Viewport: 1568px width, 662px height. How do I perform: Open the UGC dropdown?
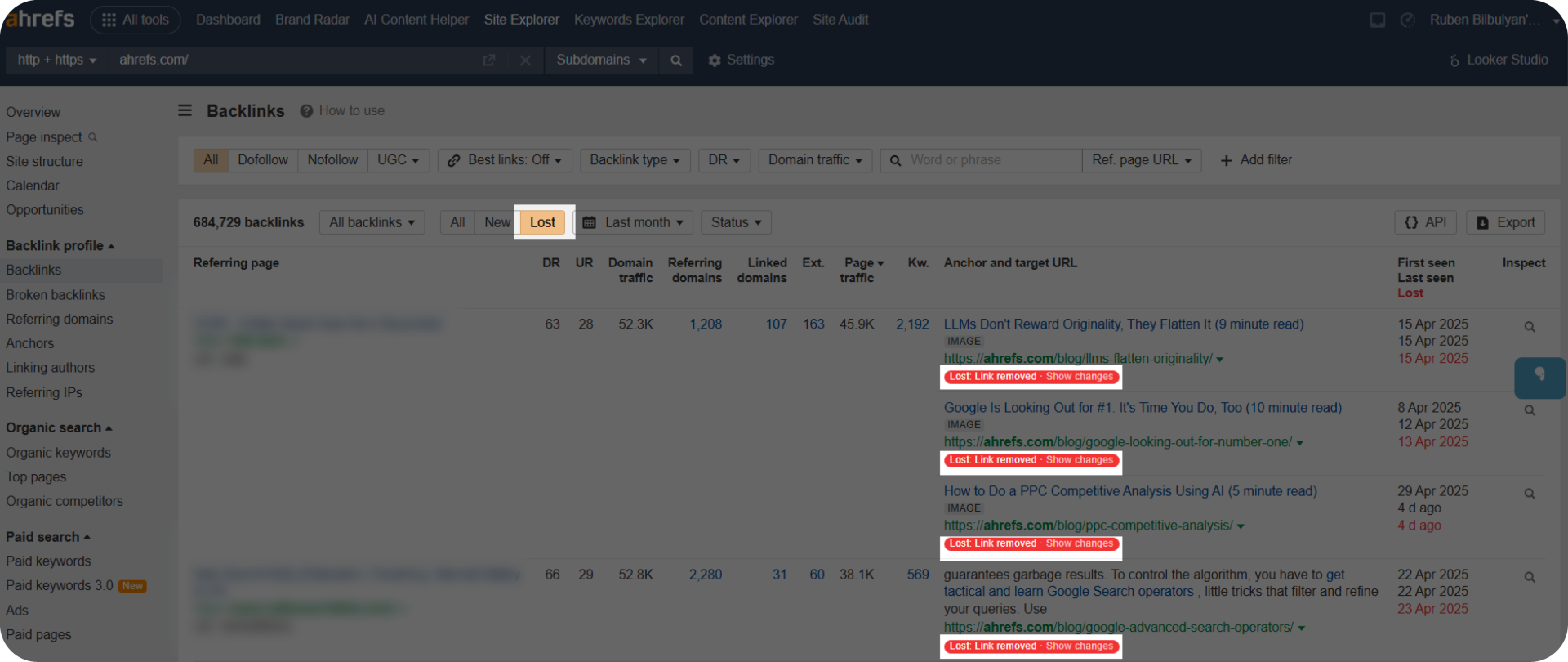click(x=399, y=160)
